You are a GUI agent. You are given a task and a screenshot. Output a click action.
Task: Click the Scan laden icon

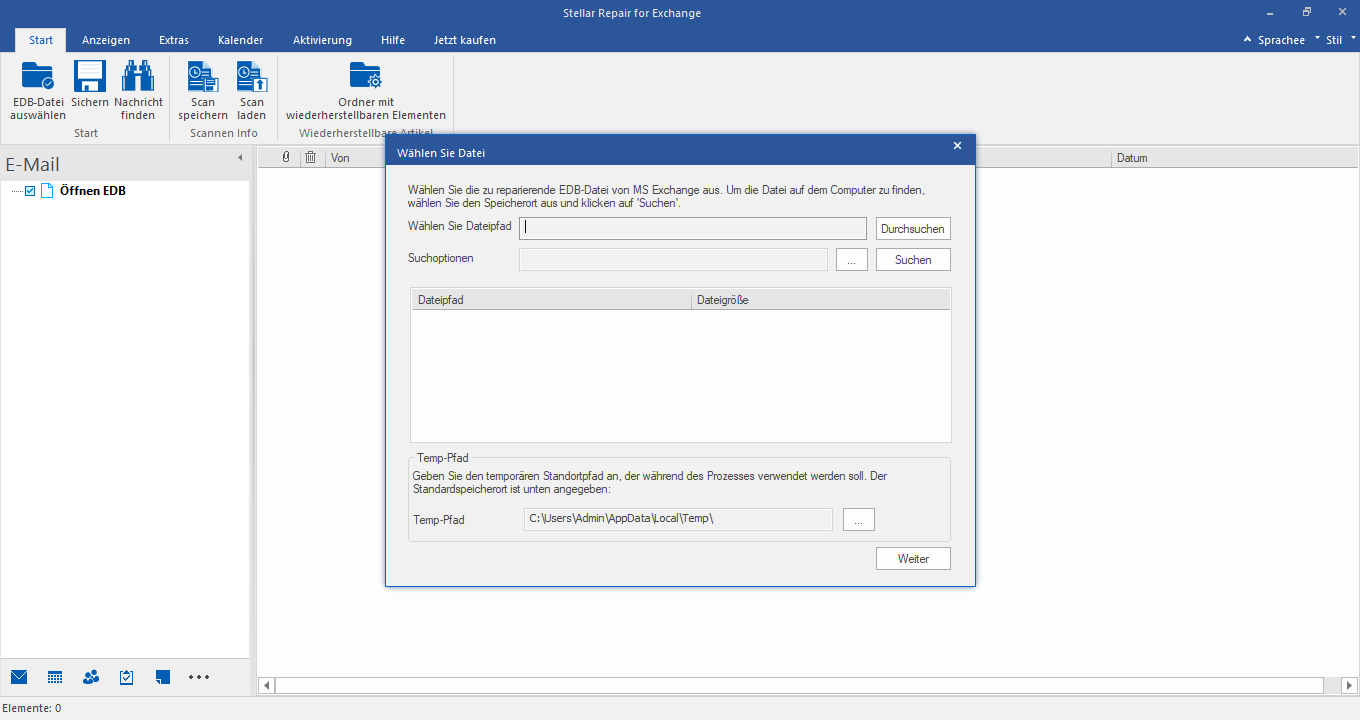click(252, 76)
